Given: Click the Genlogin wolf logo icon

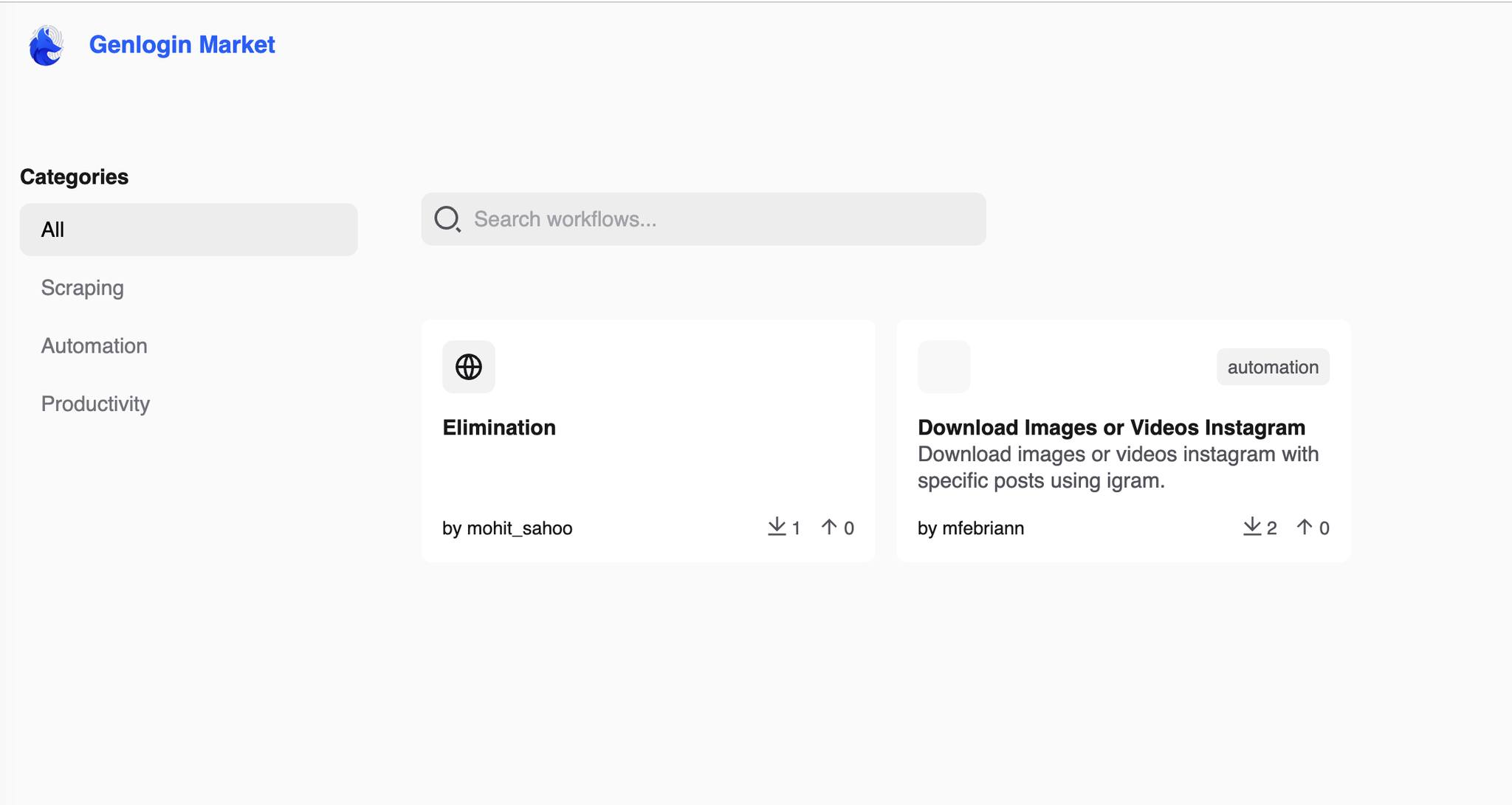Looking at the screenshot, I should 46,45.
